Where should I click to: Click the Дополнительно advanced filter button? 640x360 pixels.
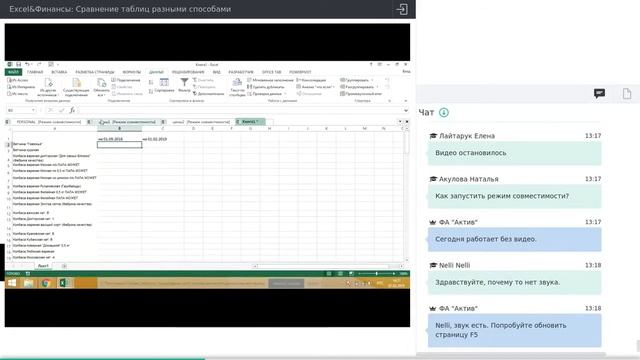[x=208, y=94]
